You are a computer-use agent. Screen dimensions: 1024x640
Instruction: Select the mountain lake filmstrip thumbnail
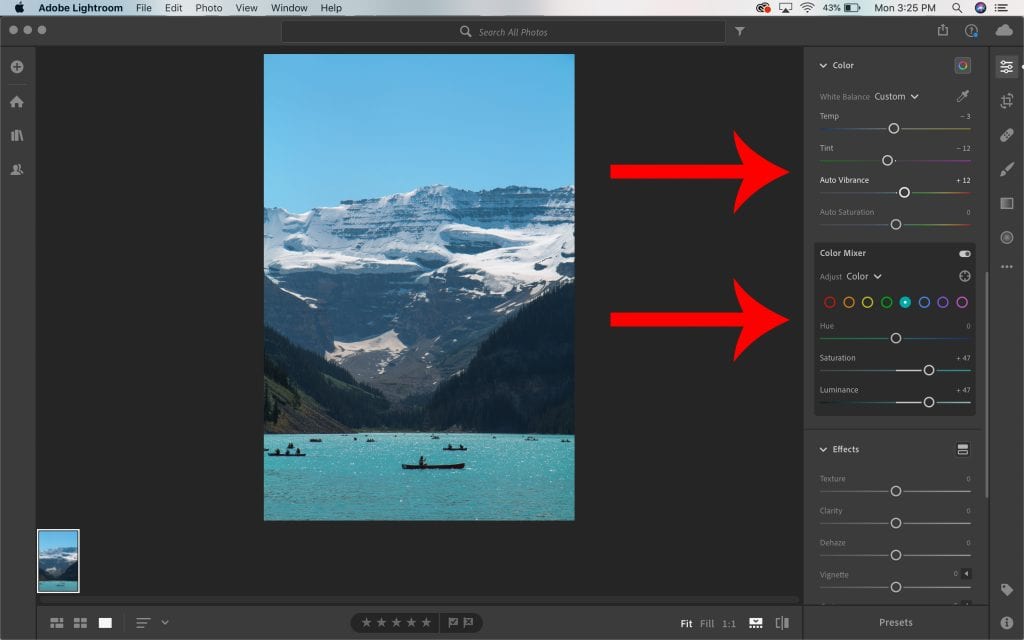(58, 561)
